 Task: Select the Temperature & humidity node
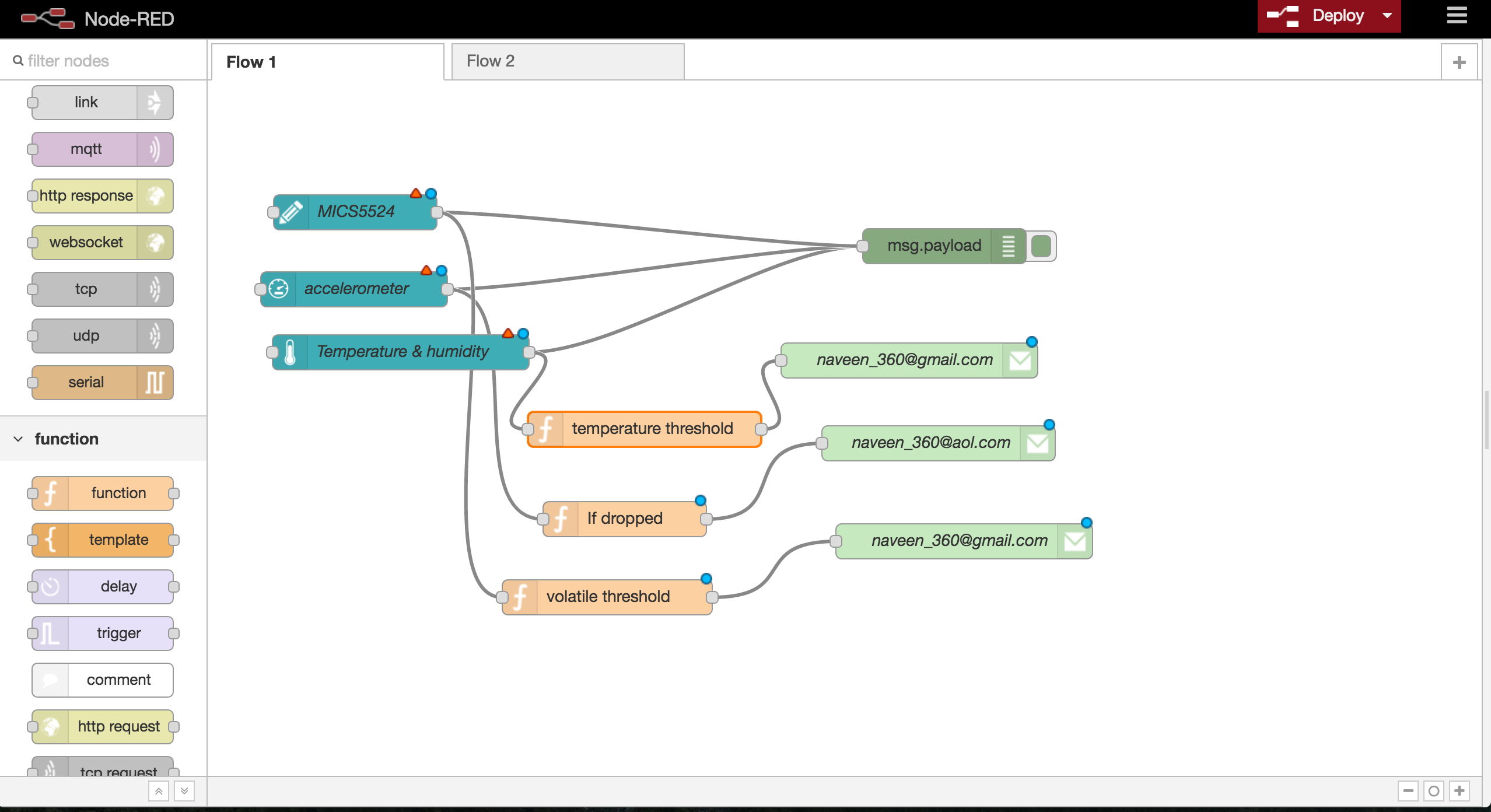tap(401, 352)
